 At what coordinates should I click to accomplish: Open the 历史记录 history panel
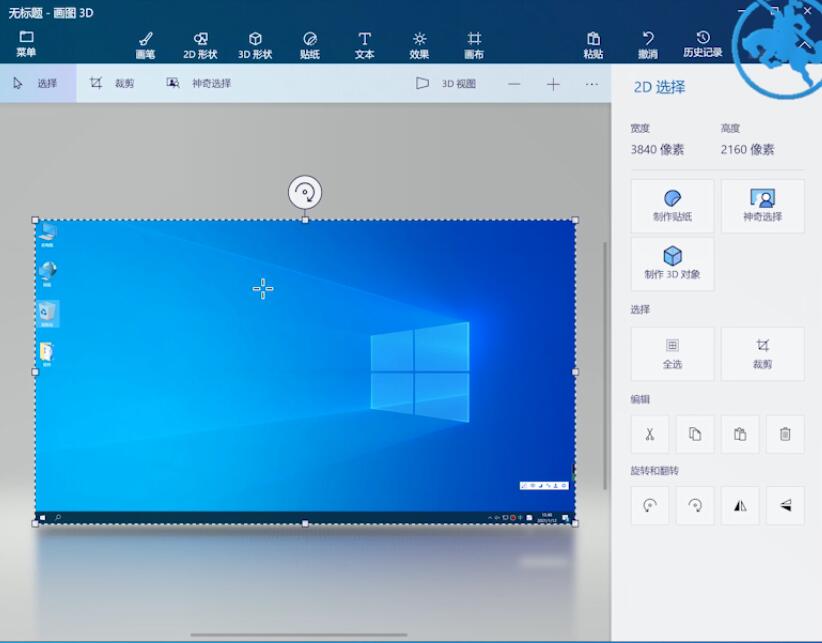pos(702,44)
